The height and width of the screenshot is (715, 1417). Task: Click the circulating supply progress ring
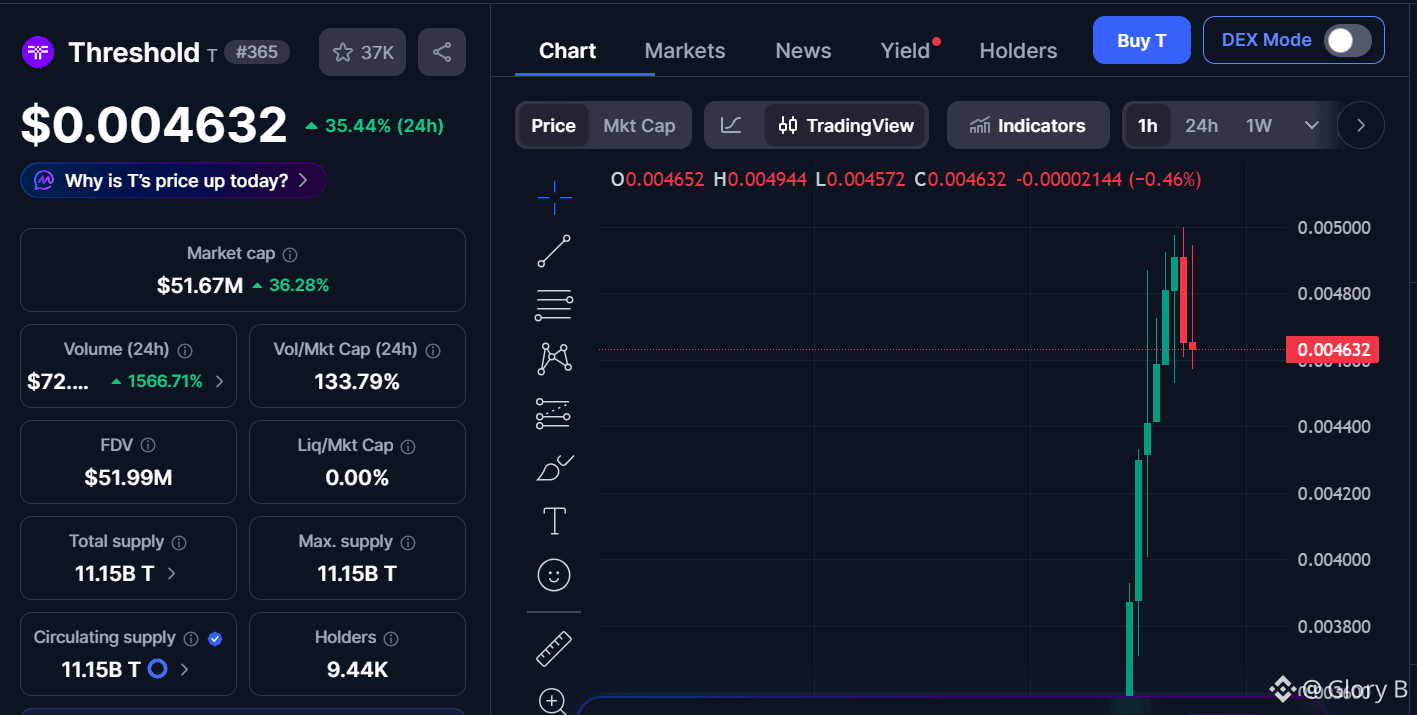pyautogui.click(x=157, y=669)
